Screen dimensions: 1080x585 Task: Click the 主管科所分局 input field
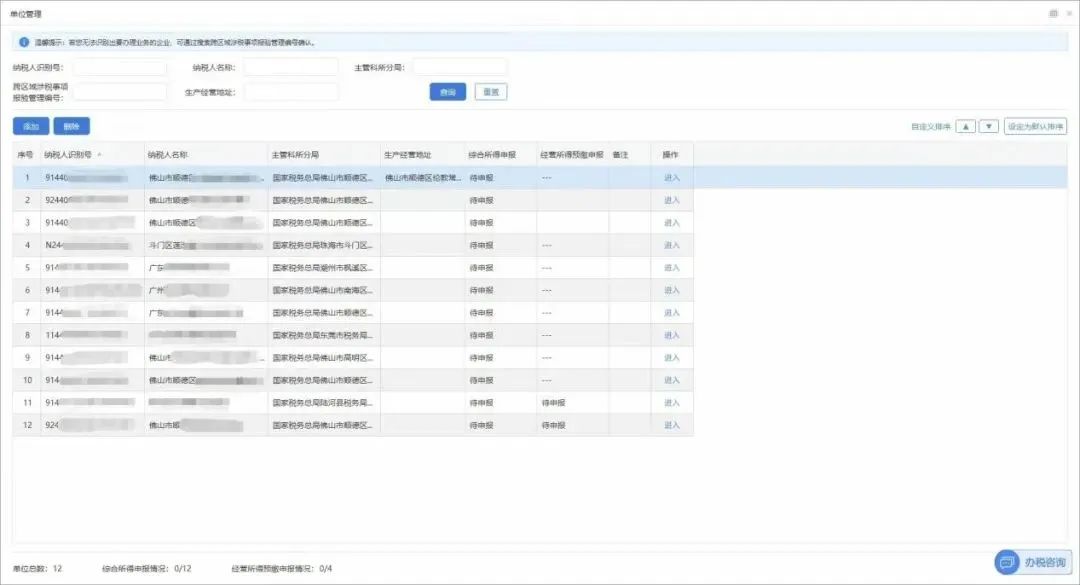click(x=460, y=68)
